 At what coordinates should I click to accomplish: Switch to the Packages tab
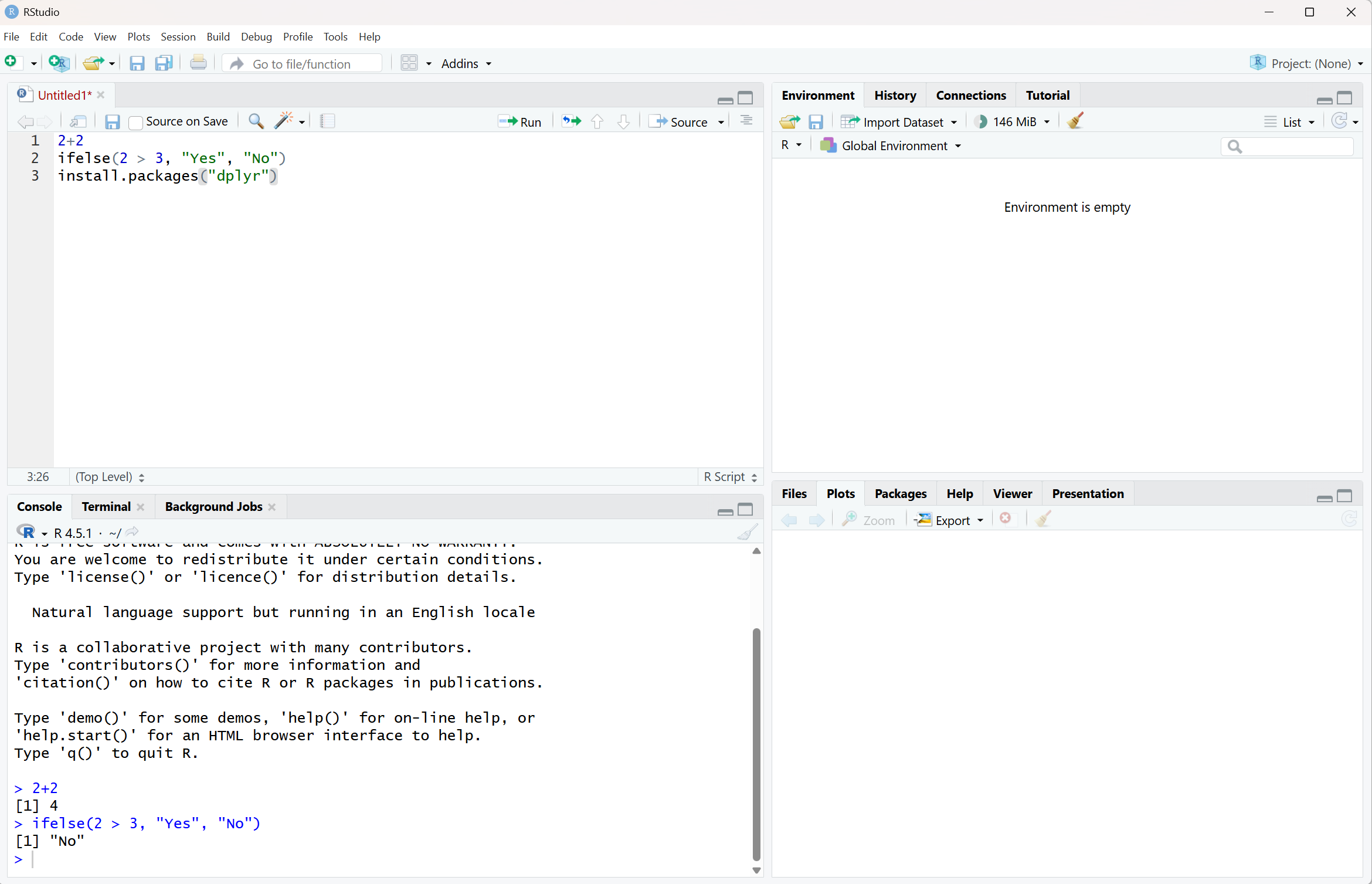click(x=900, y=493)
